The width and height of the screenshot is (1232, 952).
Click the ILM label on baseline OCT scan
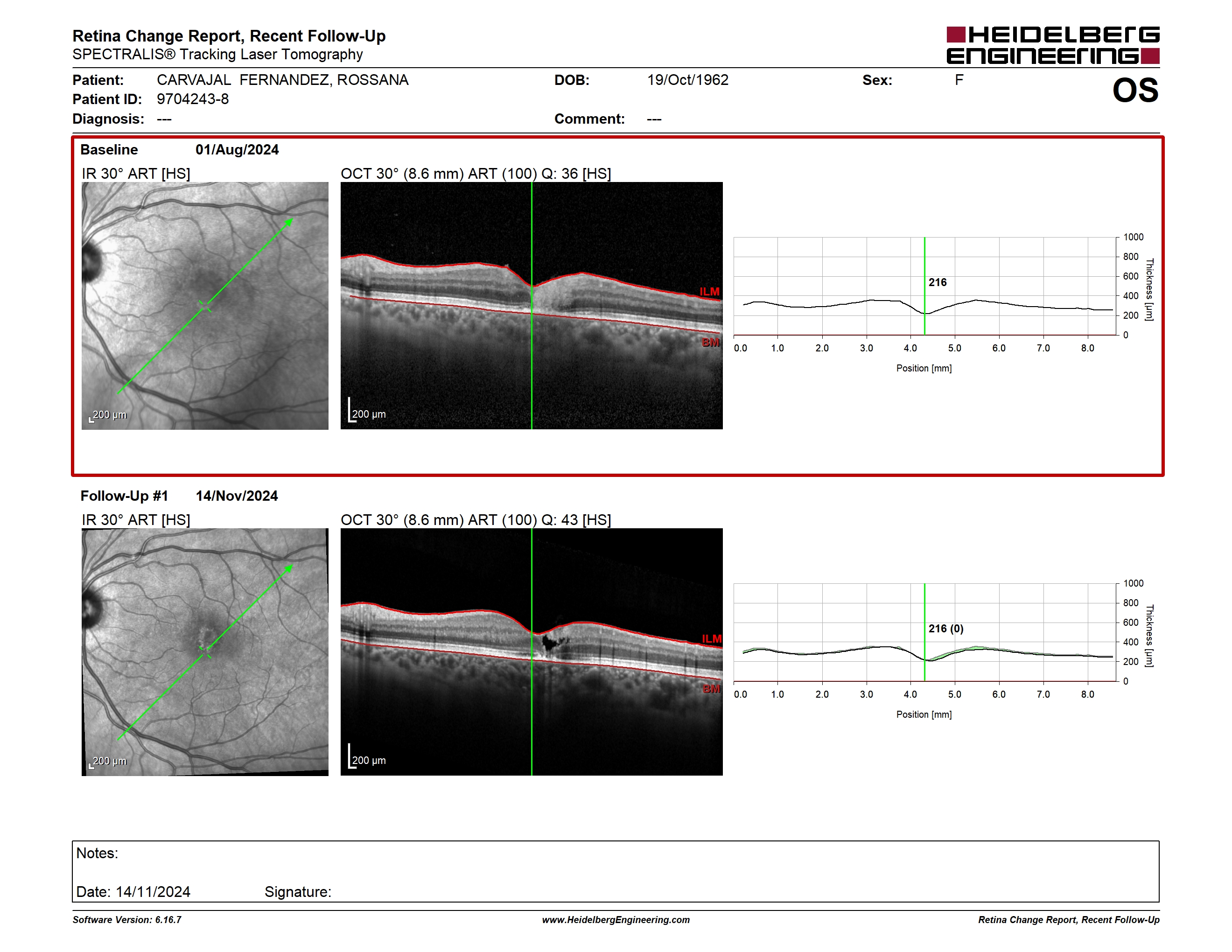click(710, 292)
